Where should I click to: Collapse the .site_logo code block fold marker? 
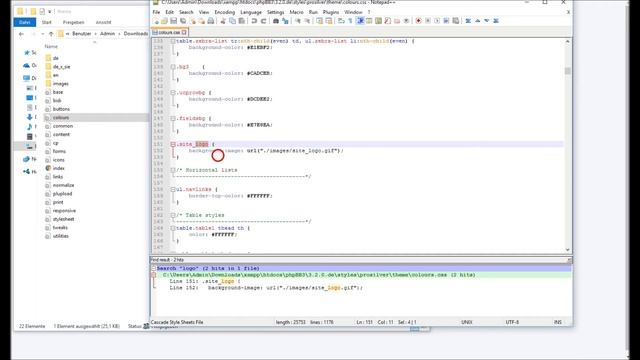pyautogui.click(x=173, y=144)
